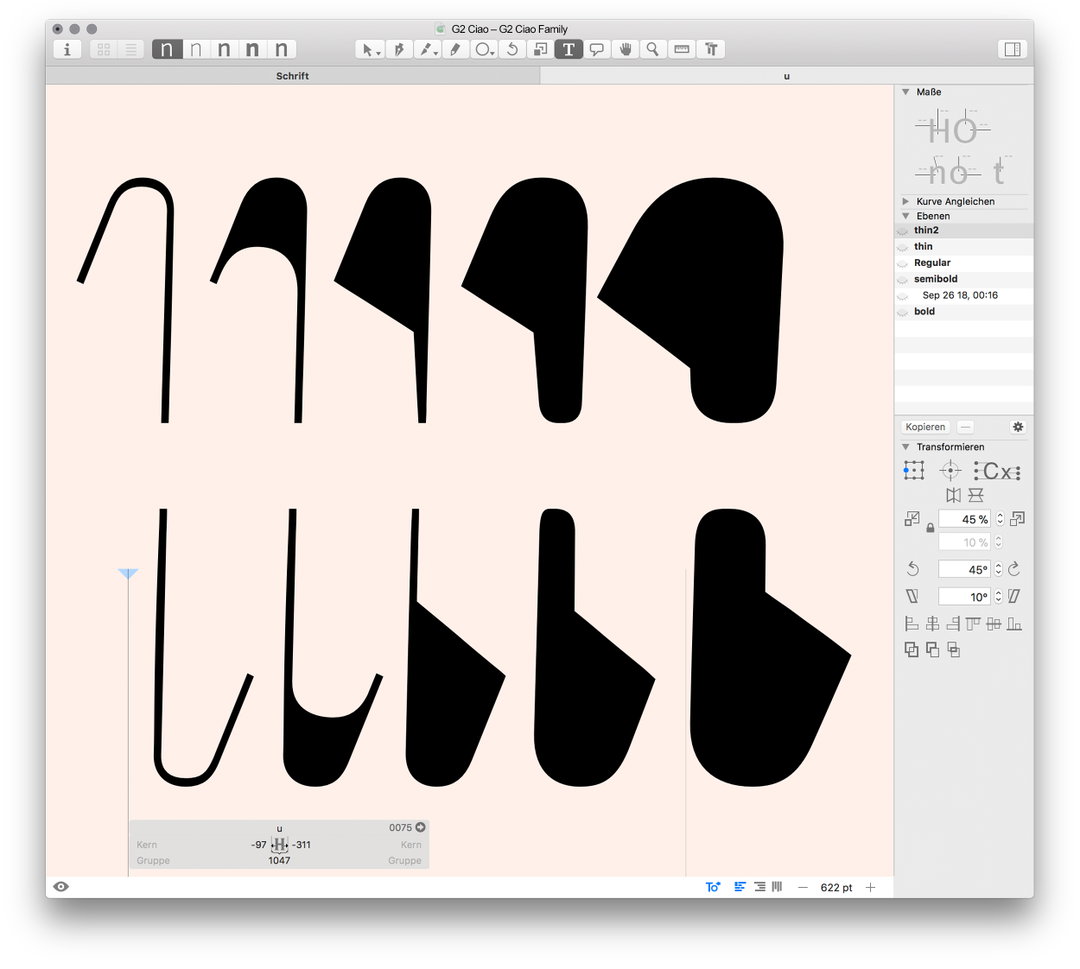Select the Regular layer
The width and height of the screenshot is (1080, 969).
[x=964, y=262]
